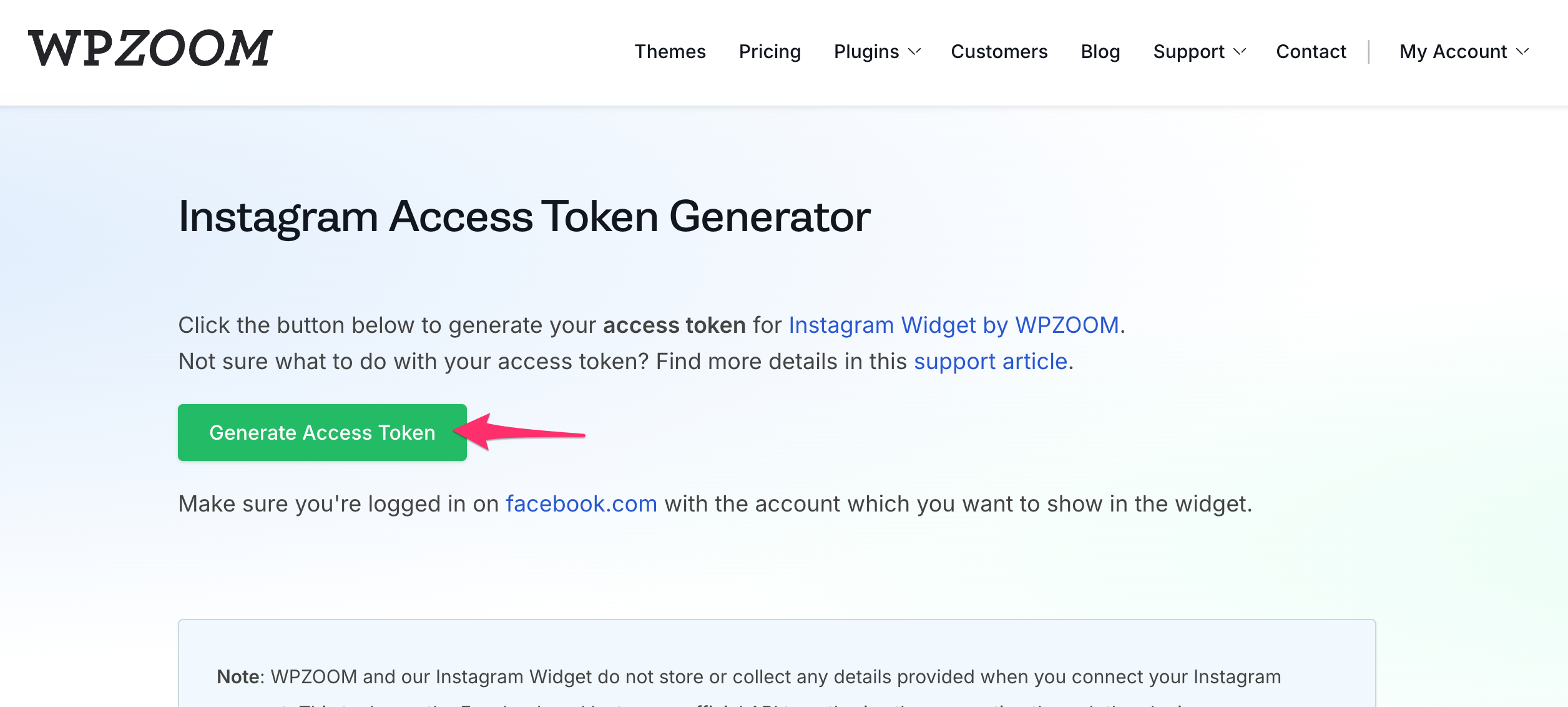Click the My Account menu label
The width and height of the screenshot is (1568, 707).
[1453, 51]
